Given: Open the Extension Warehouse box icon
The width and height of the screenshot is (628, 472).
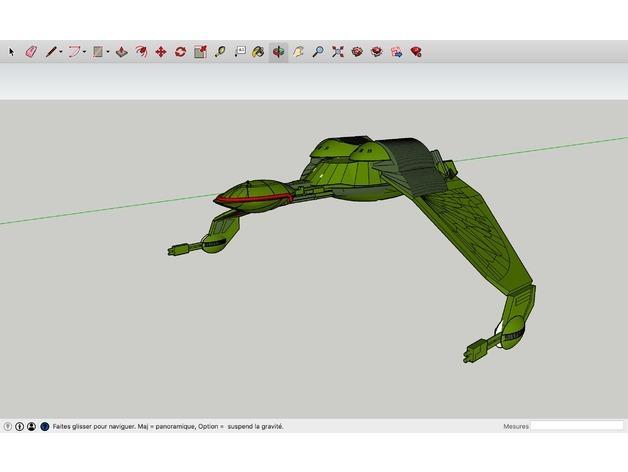Looking at the screenshot, I should click(x=377, y=52).
